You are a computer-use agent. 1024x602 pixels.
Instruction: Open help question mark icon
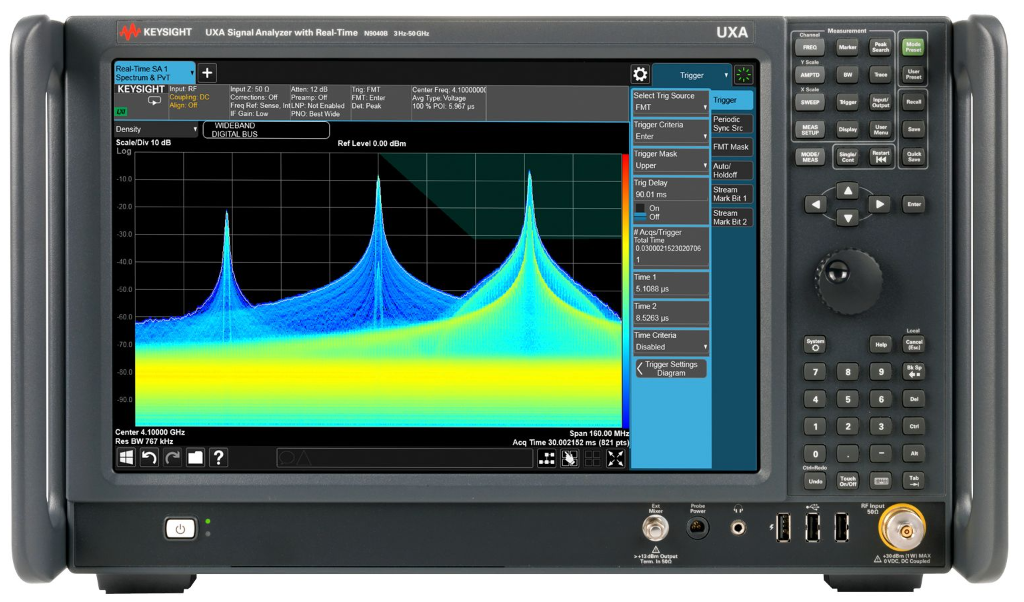(x=218, y=457)
